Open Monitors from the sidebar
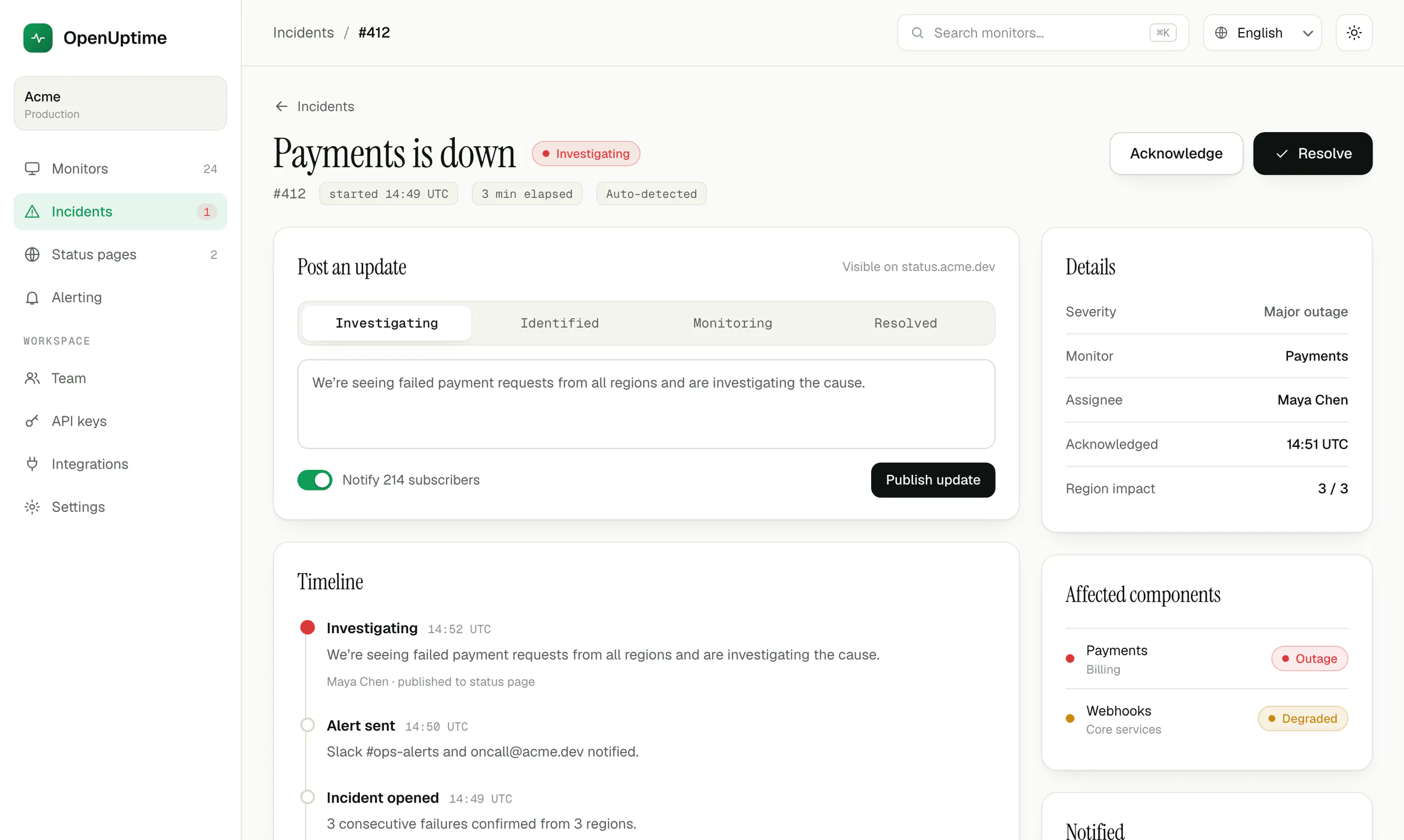 click(120, 169)
